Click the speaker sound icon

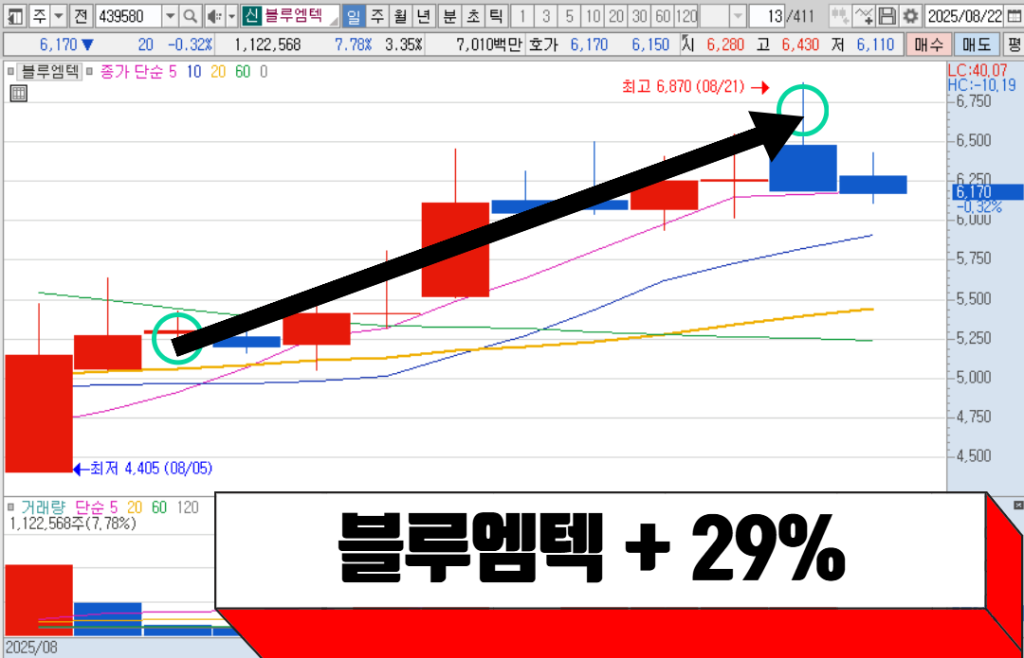tap(215, 15)
